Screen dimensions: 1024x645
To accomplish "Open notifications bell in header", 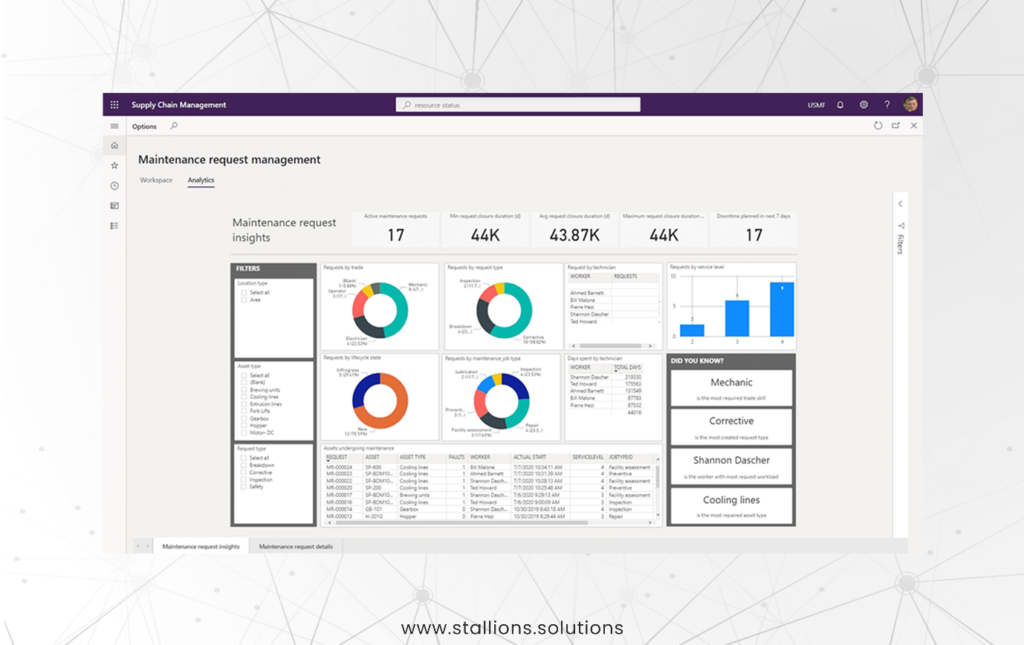I will coord(840,104).
